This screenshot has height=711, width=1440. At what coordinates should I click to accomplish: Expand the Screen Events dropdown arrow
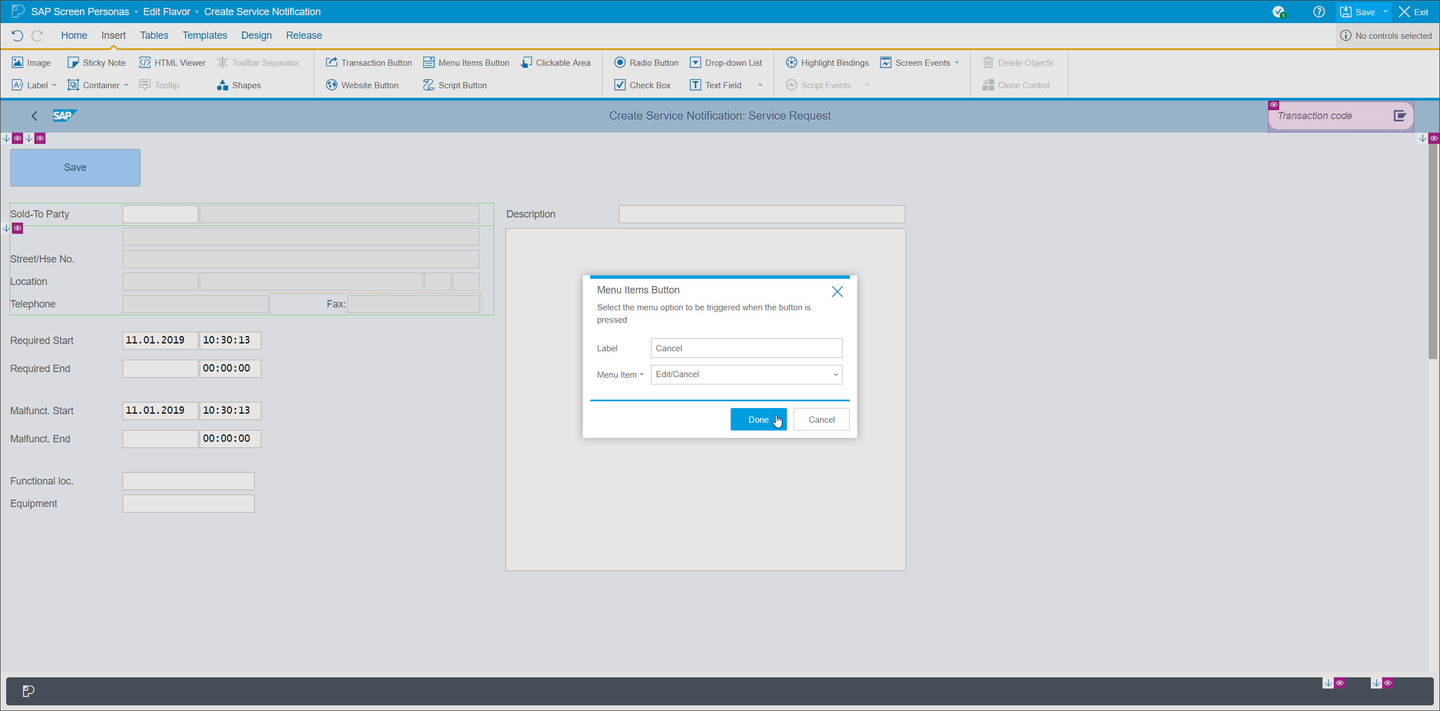tap(957, 62)
